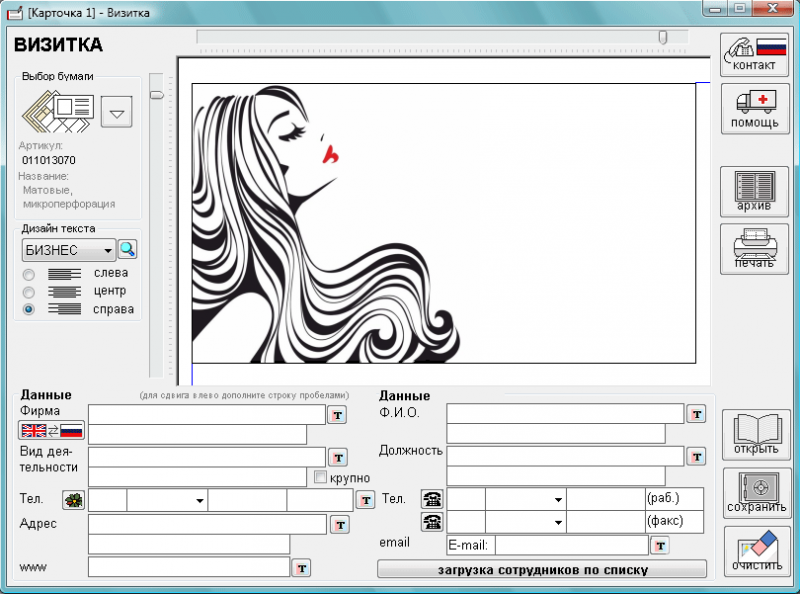Click the Ф.И.О. first input field
The height and width of the screenshot is (594, 800).
pos(565,414)
